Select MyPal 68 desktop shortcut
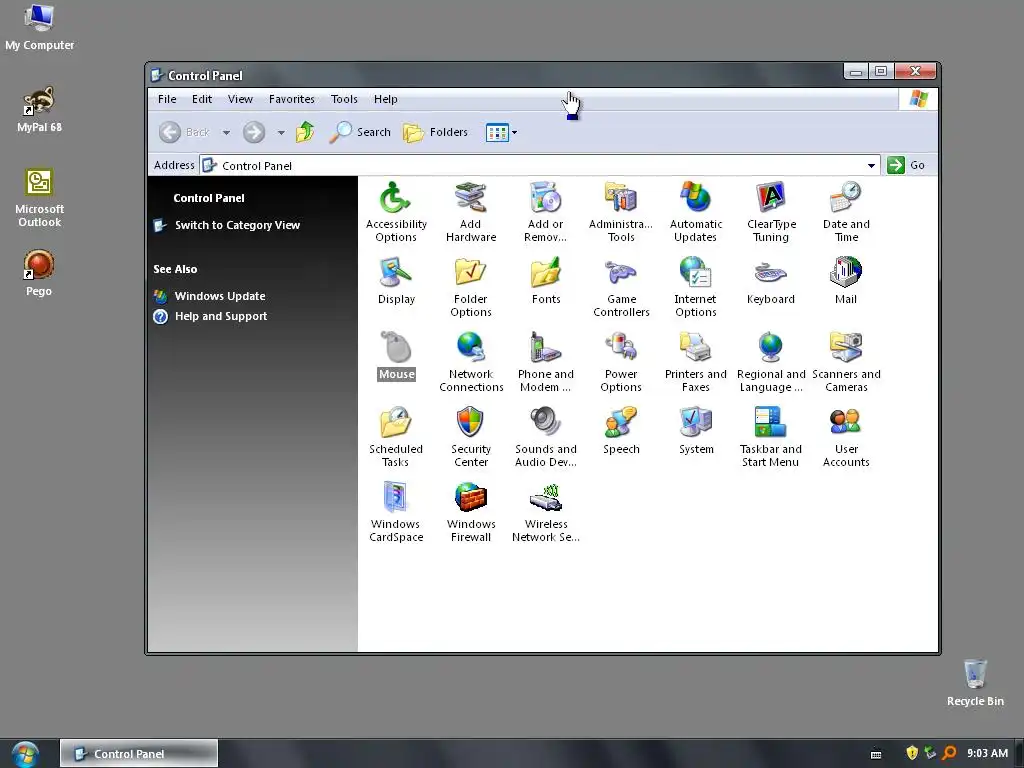Image resolution: width=1024 pixels, height=768 pixels. [x=39, y=110]
